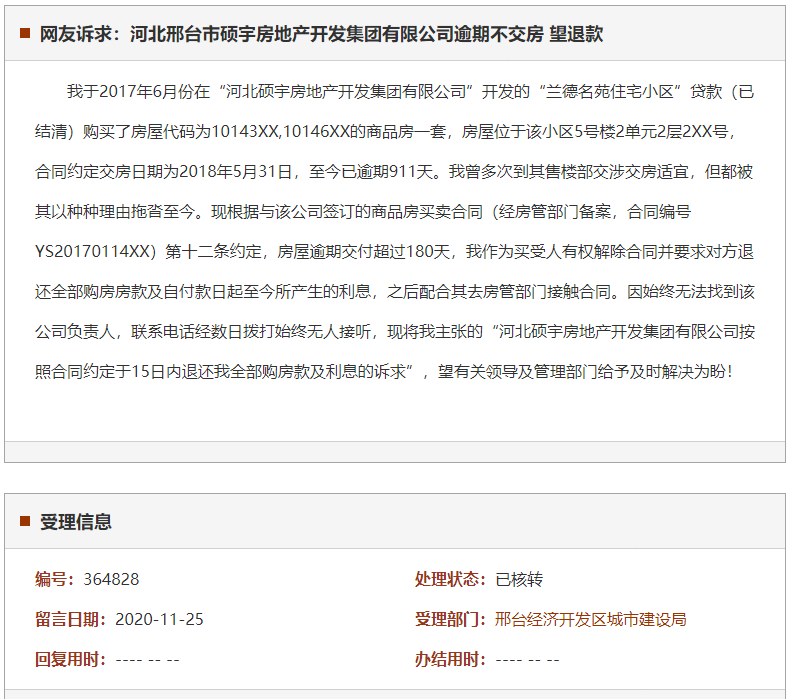789x699 pixels.
Task: Click the first body line starting 我于2017年6月份
Action: (x=410, y=92)
